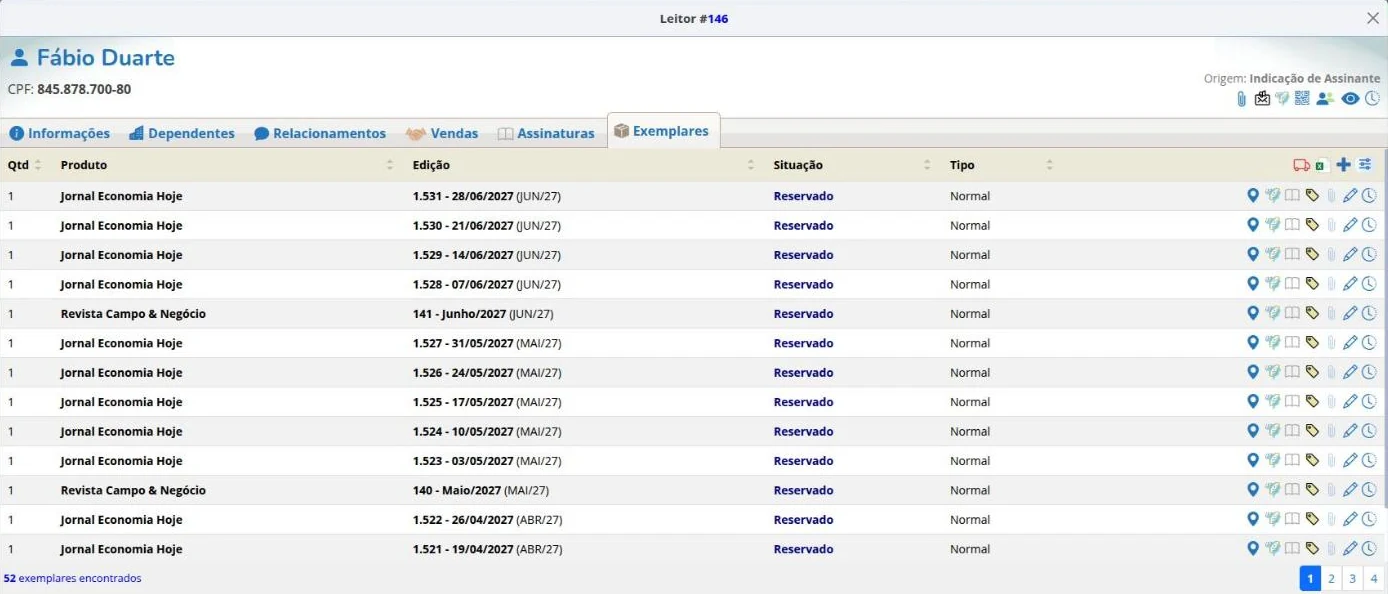Viewport: 1388px width, 594px height.
Task: Switch to the Informações tab
Action: (x=60, y=133)
